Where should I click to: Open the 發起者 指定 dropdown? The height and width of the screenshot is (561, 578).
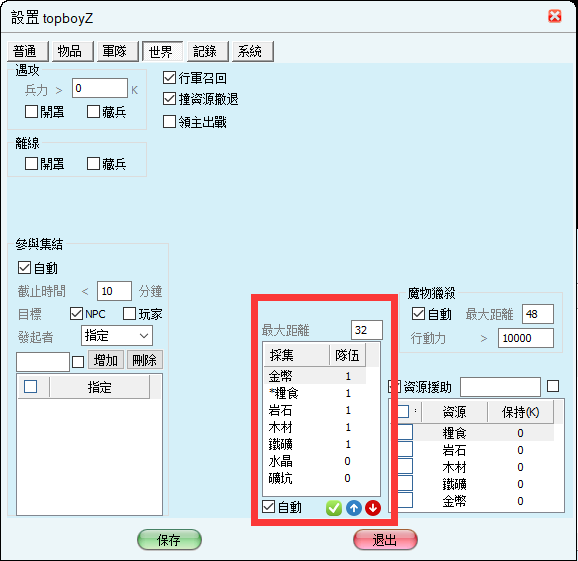(116, 336)
